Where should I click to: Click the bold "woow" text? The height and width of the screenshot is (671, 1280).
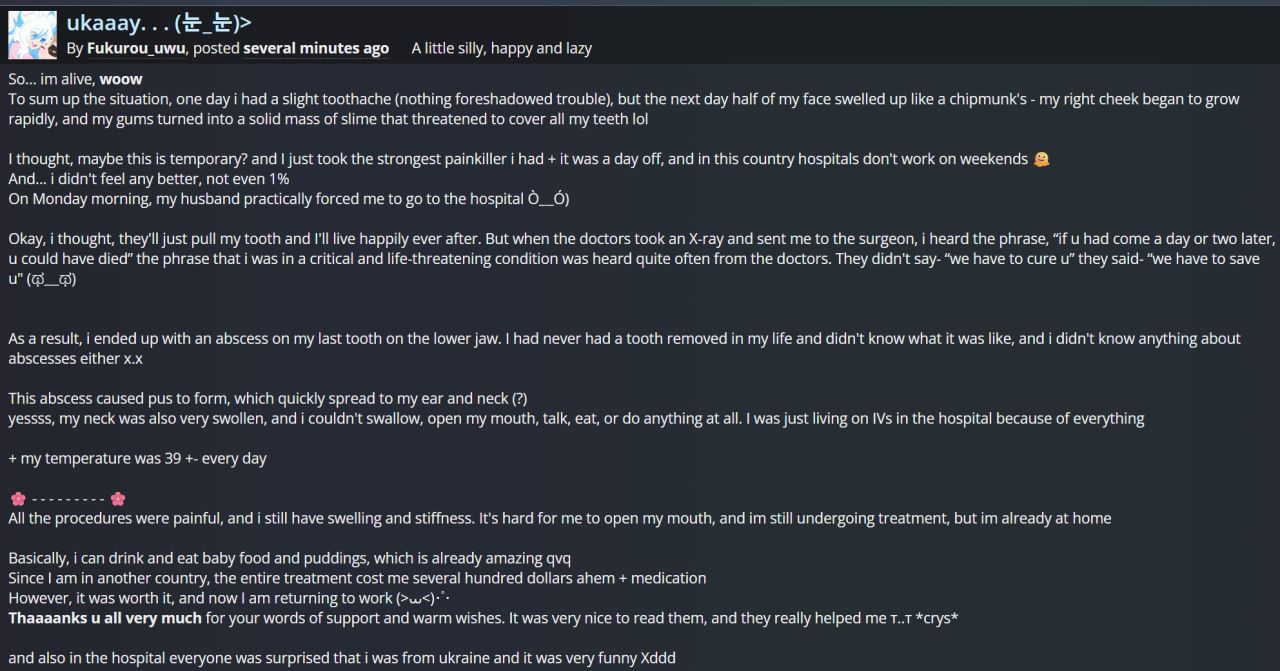[121, 79]
